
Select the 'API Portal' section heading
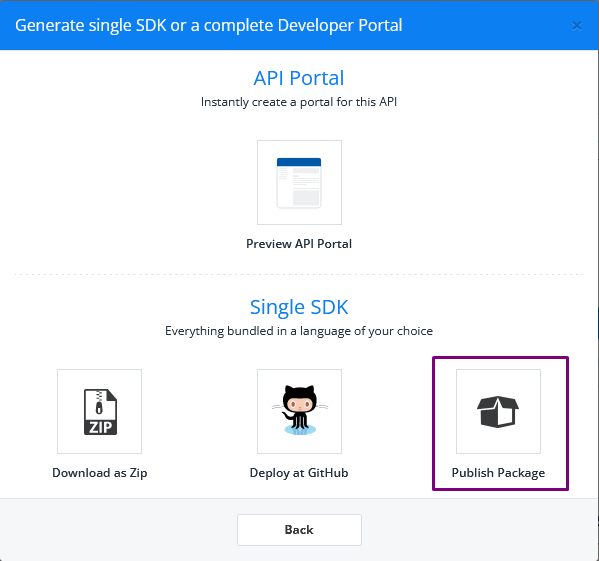pyautogui.click(x=299, y=78)
